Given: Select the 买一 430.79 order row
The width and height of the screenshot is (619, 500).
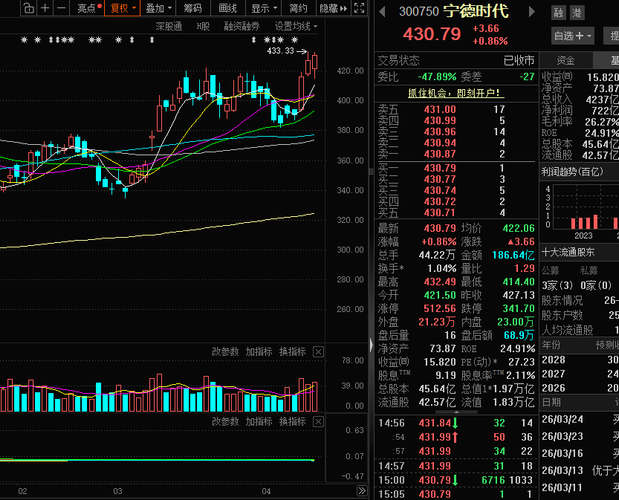Looking at the screenshot, I should [x=456, y=168].
